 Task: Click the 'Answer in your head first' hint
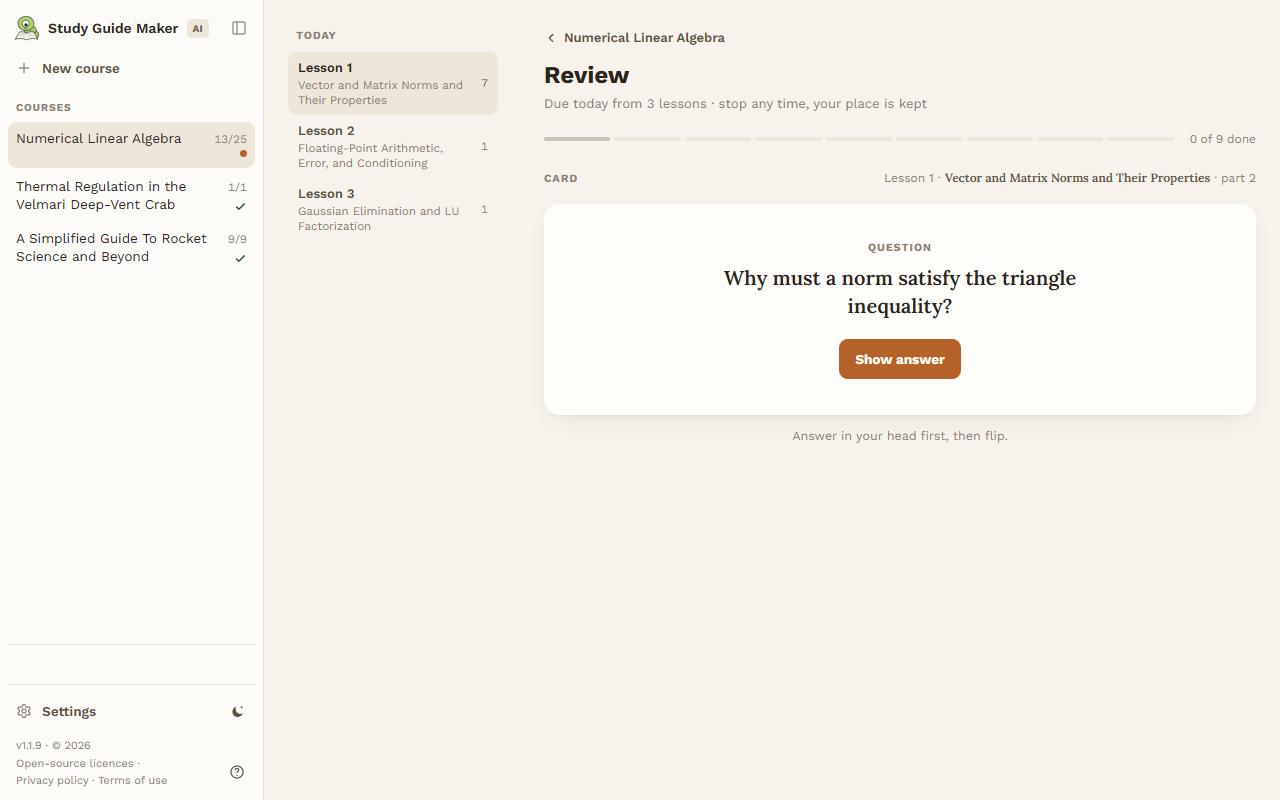point(900,436)
